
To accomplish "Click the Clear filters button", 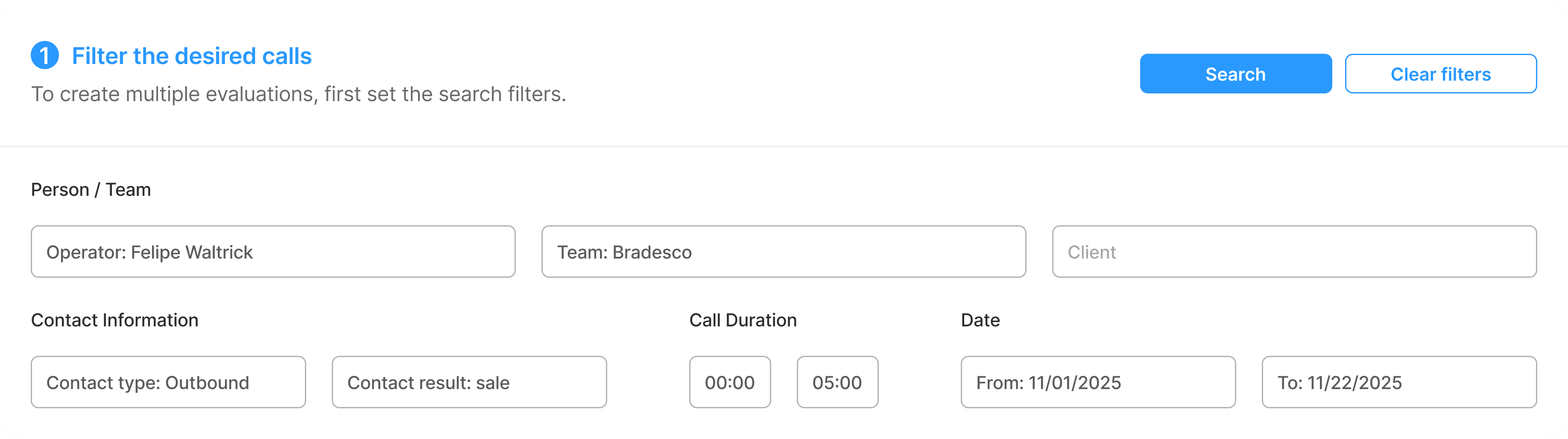I will (1441, 73).
